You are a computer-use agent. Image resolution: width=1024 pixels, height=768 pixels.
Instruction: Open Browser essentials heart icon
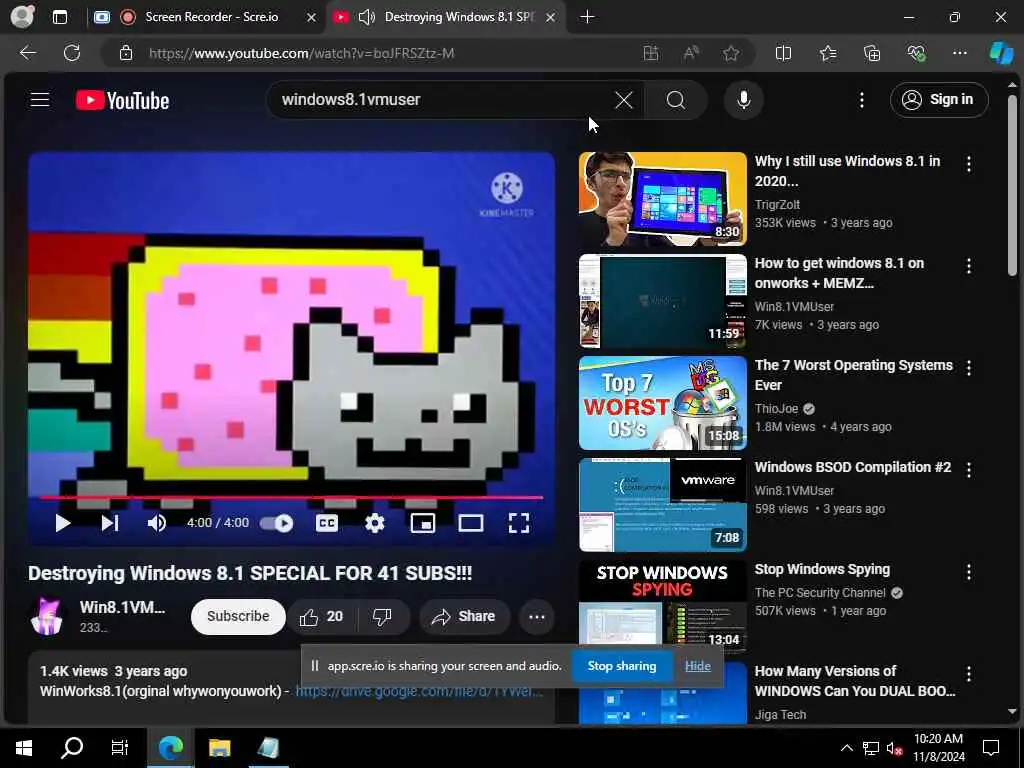point(916,53)
